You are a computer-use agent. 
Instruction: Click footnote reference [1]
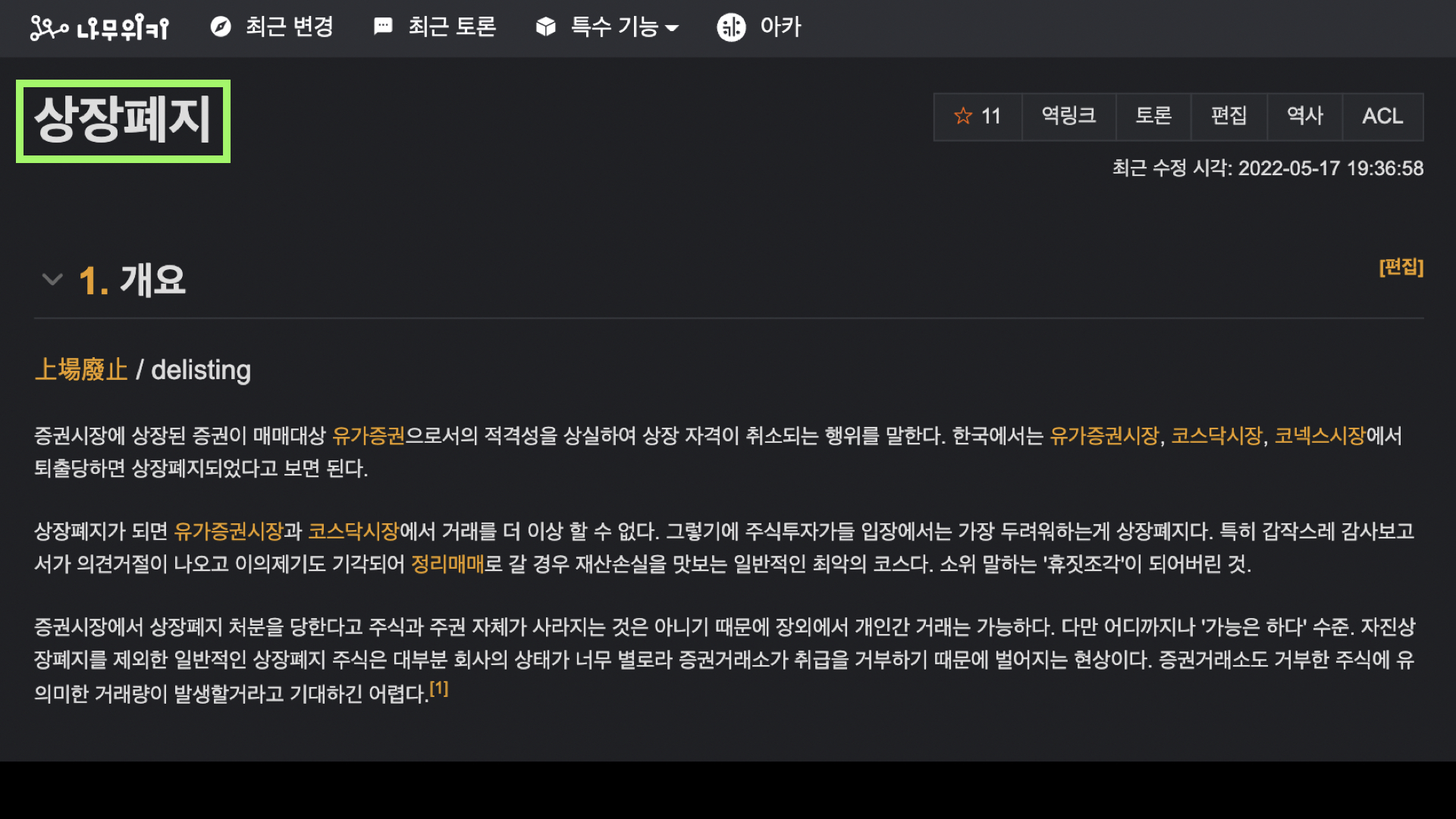pos(439,689)
